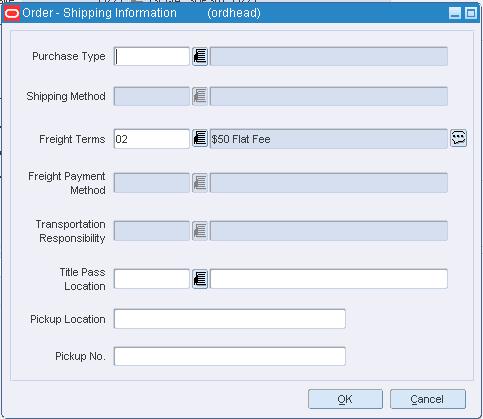Click the $50 Flat Fee description field

point(329,139)
